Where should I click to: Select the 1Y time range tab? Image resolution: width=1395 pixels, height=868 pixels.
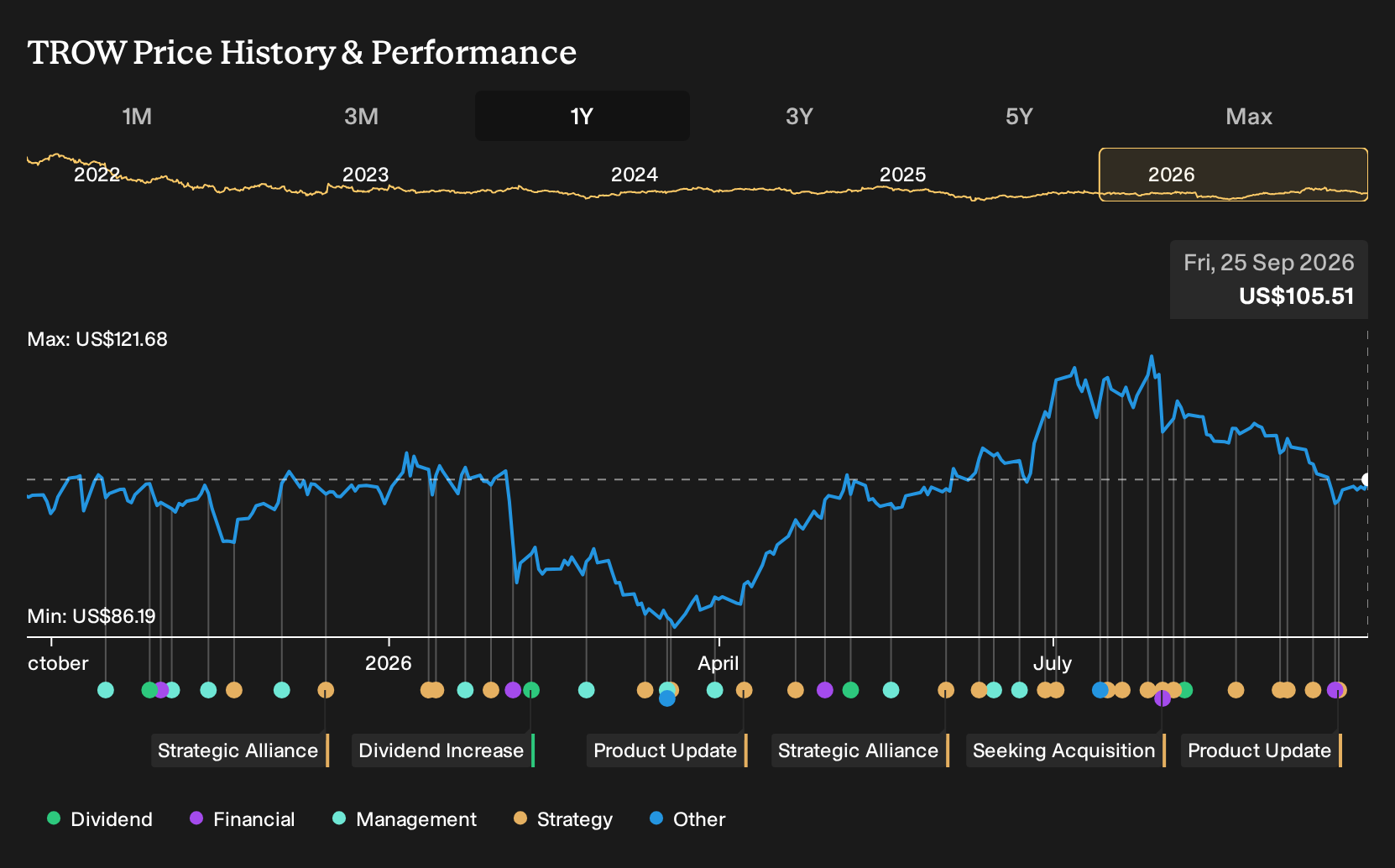[583, 116]
